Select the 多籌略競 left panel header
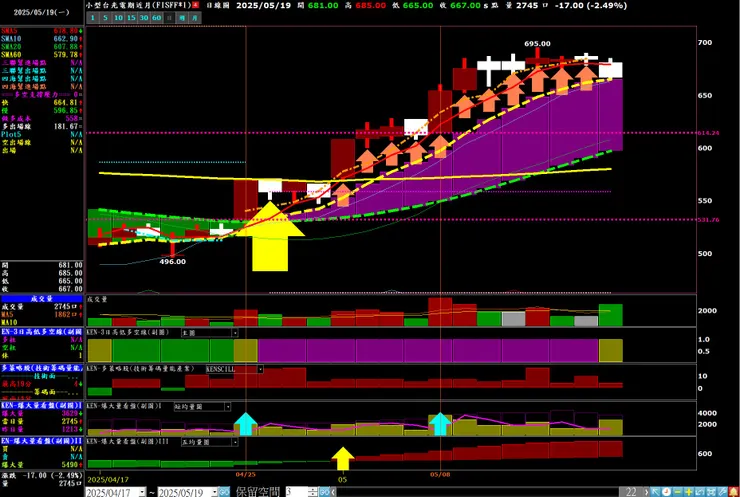Image resolution: width=740 pixels, height=497 pixels. coord(42,368)
